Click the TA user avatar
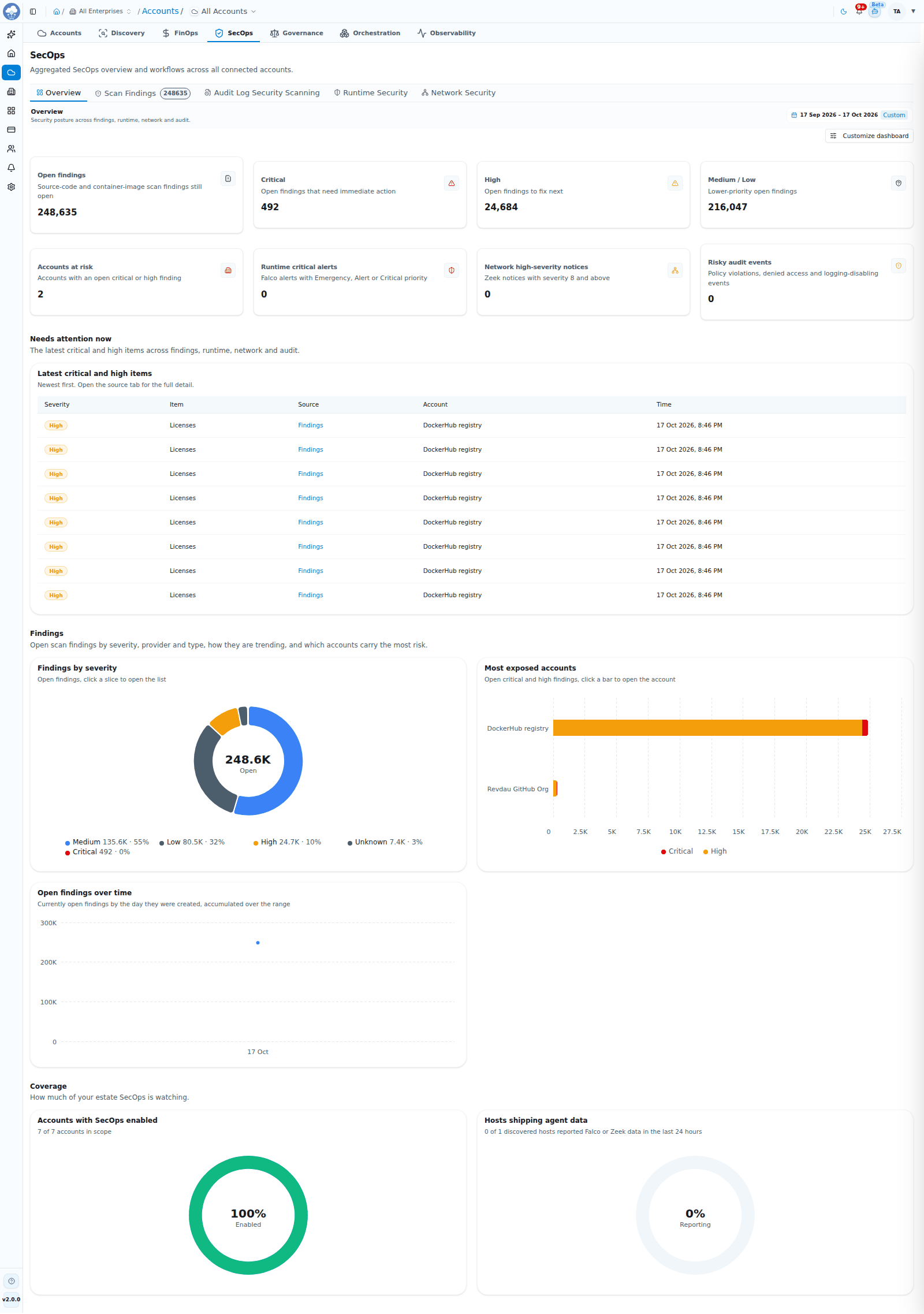 (x=897, y=12)
